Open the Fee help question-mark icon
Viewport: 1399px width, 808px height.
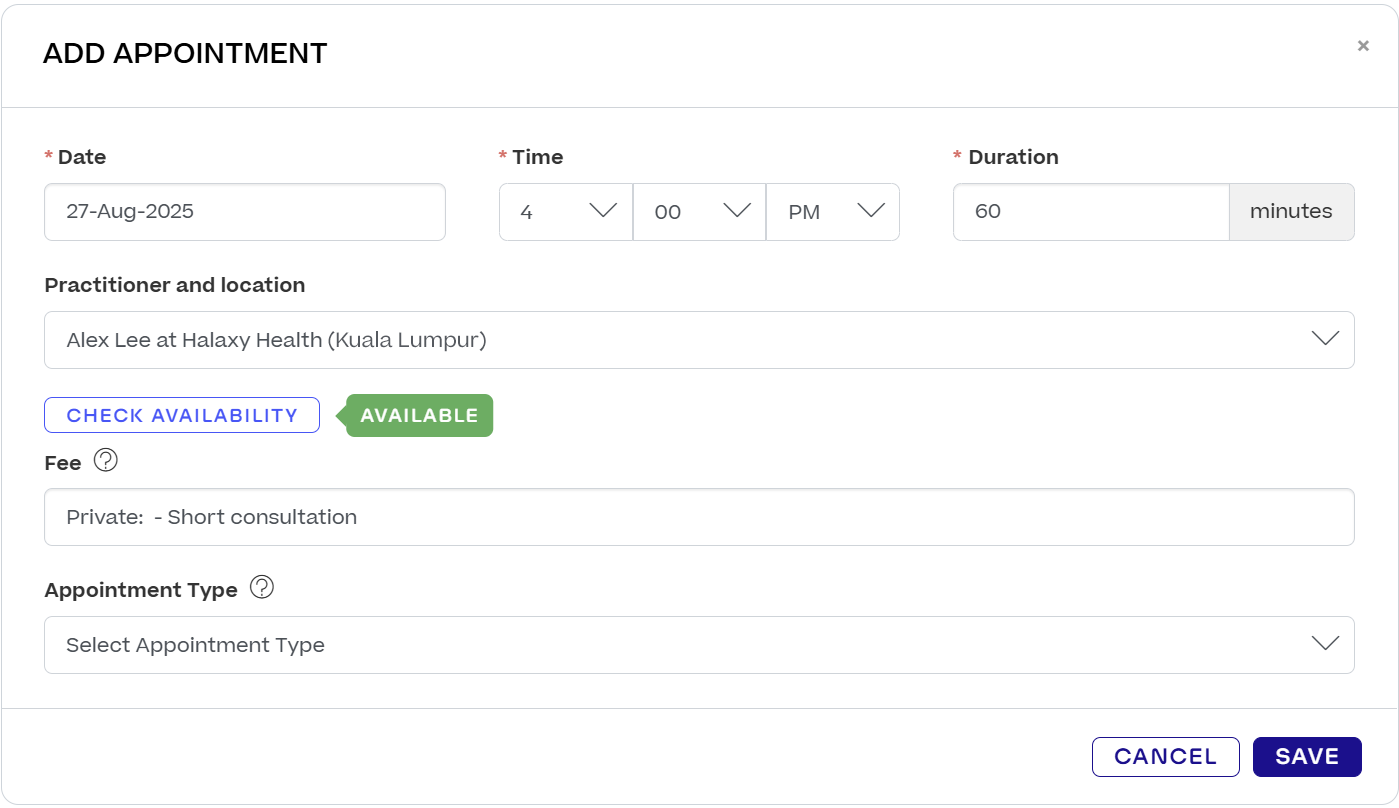(x=106, y=461)
